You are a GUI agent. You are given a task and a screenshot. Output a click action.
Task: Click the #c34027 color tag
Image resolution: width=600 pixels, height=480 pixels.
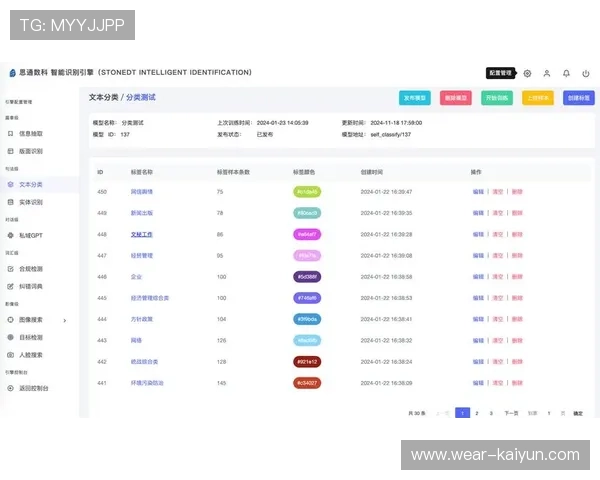(307, 382)
